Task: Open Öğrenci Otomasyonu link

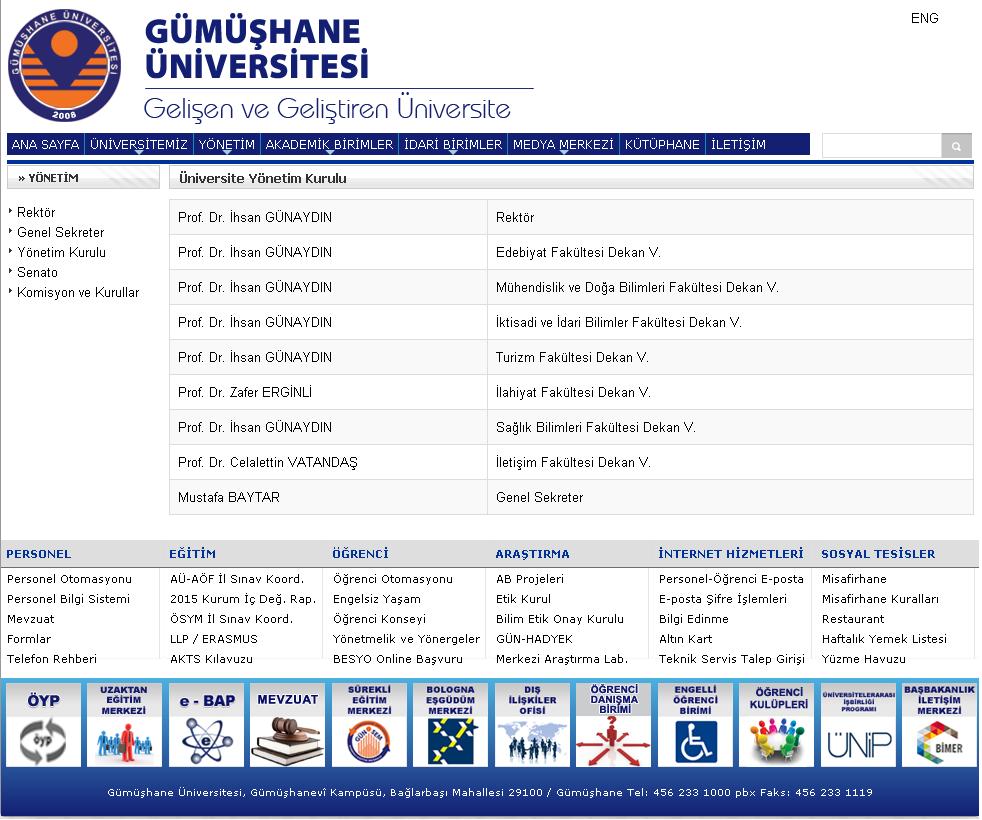Action: click(x=392, y=579)
